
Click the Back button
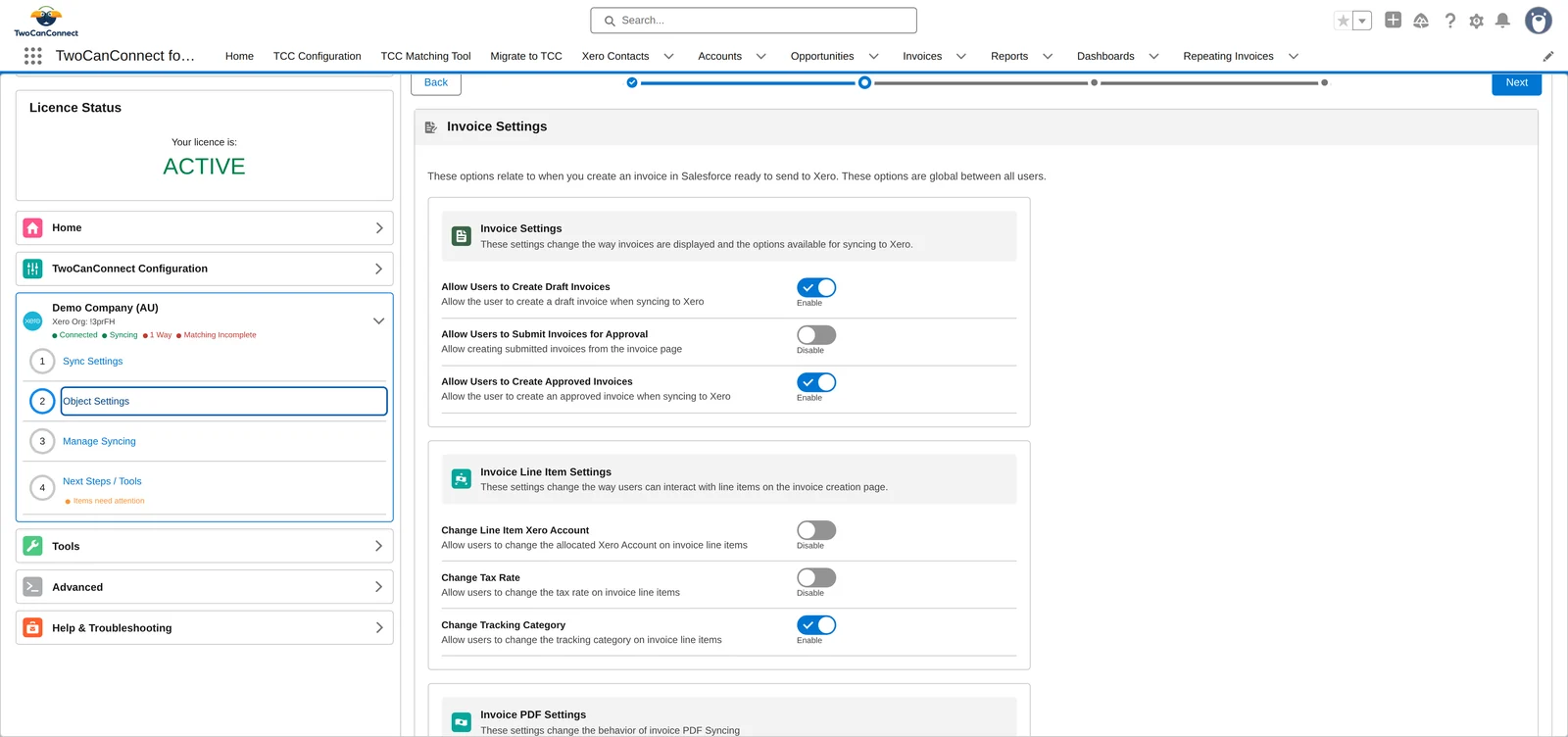436,83
